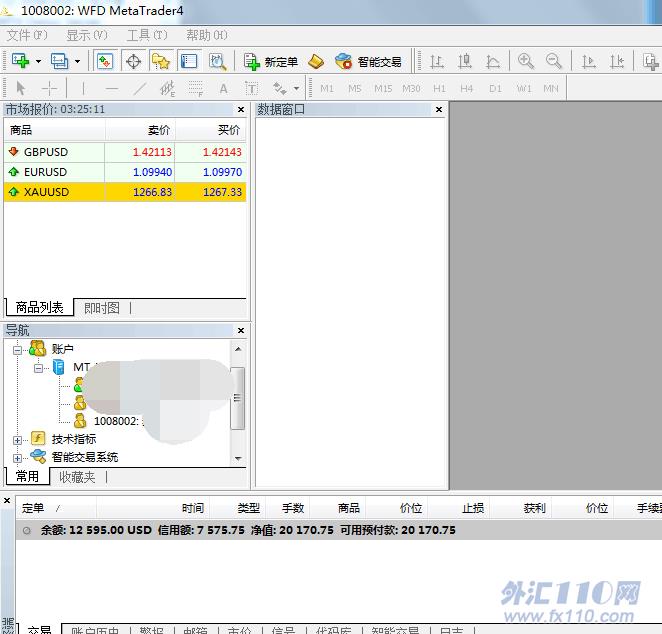This screenshot has height=634, width=662.
Task: Select the equidistant channel tool
Action: 168,89
